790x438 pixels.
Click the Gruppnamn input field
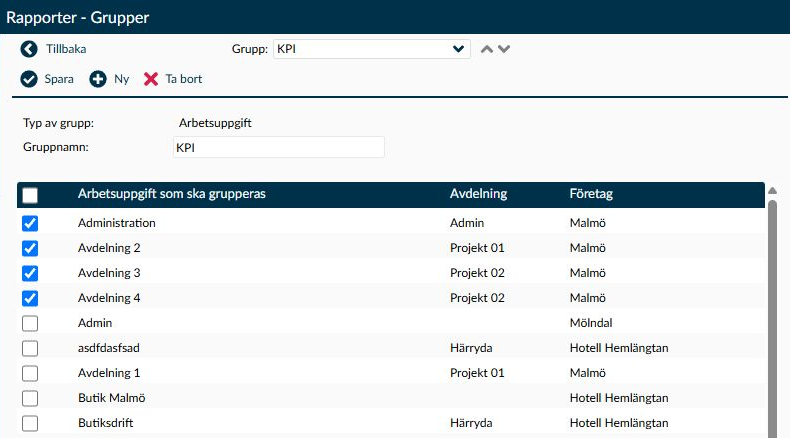click(x=279, y=147)
